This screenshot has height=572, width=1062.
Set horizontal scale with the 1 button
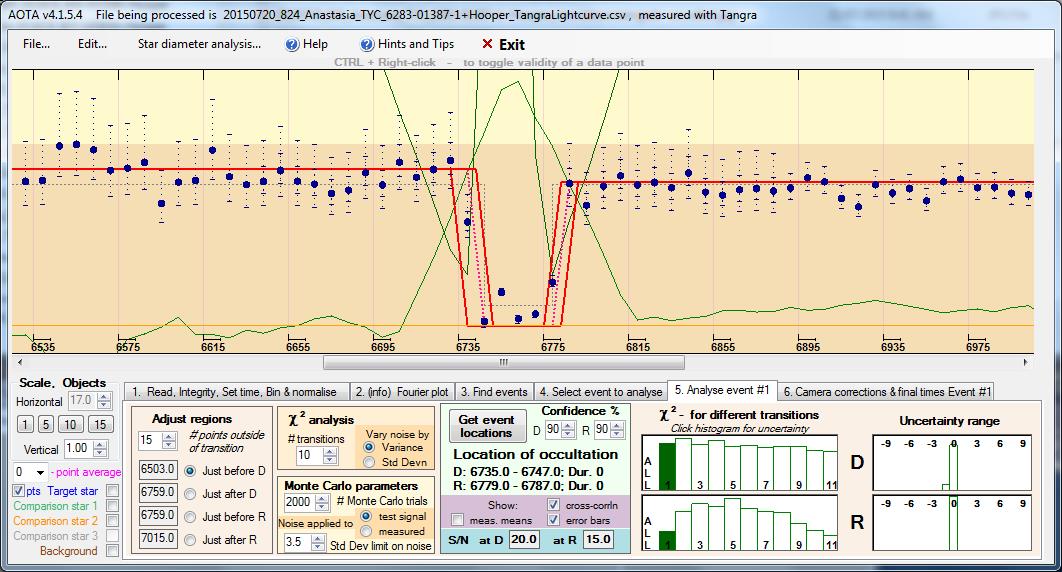[25, 424]
